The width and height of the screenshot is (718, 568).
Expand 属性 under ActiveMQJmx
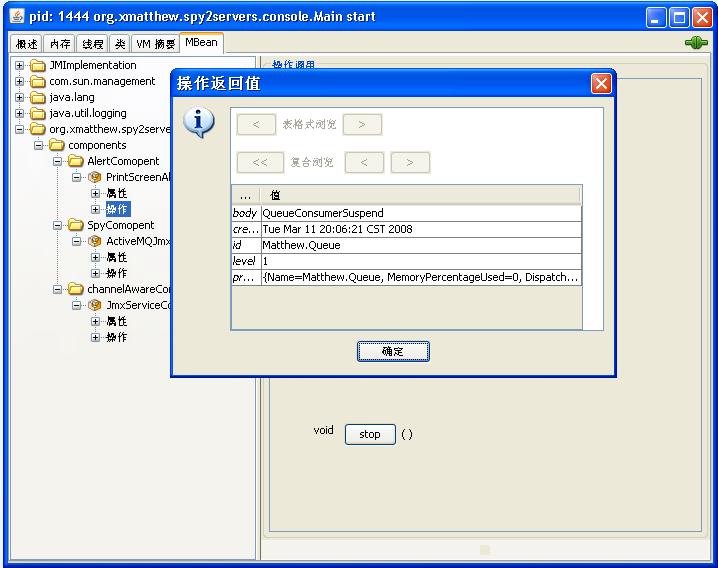95,257
